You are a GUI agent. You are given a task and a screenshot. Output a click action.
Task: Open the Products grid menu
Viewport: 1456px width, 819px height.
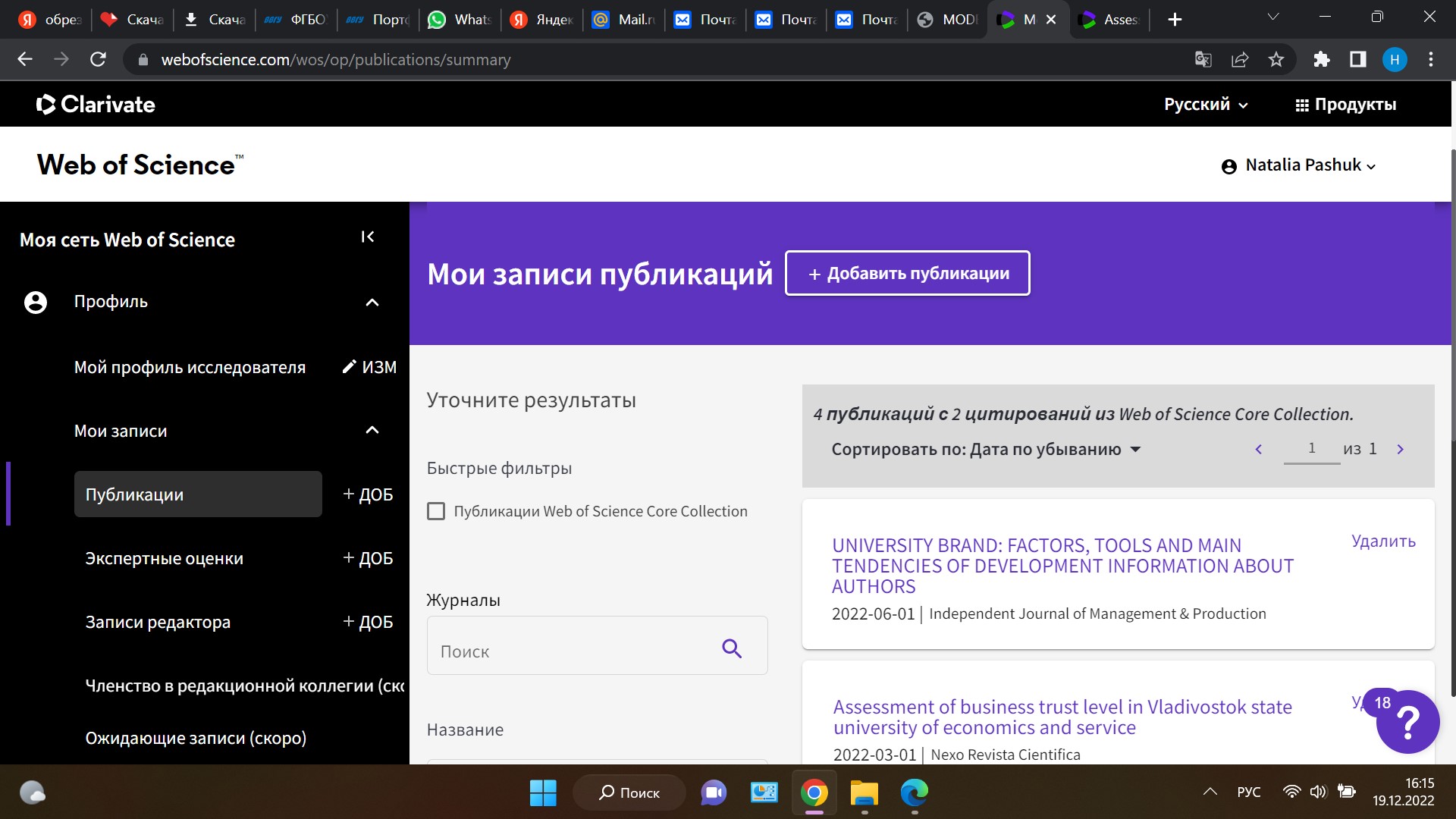(x=1345, y=105)
